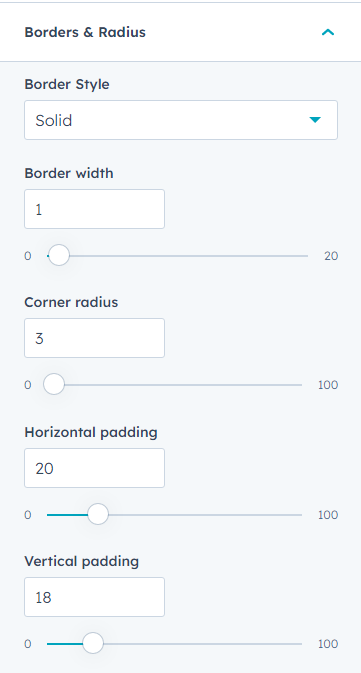Click the Border width slider track near 20
361x673 pixels.
(x=303, y=256)
